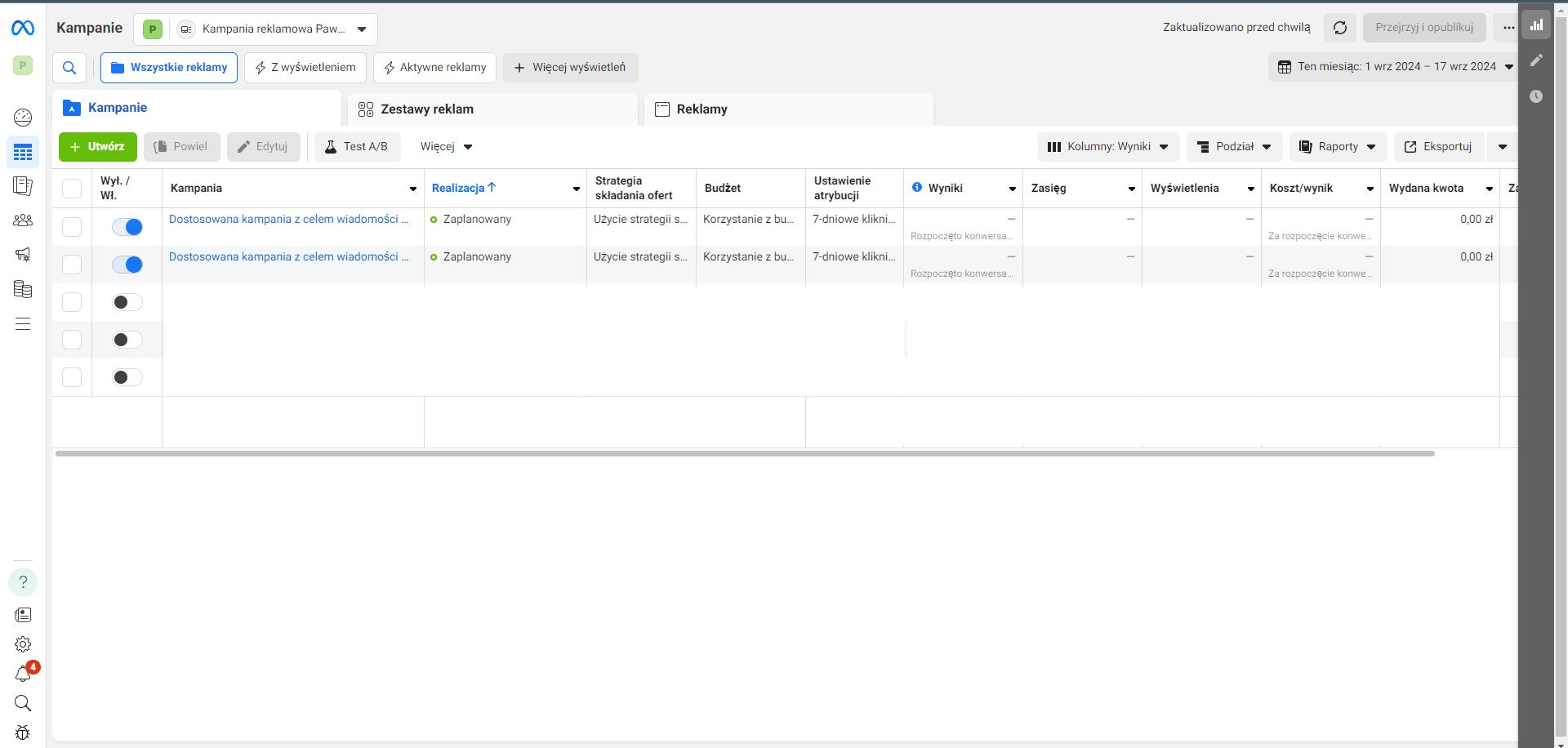
Task: Tick checkbox for second campaign row
Action: 72,265
